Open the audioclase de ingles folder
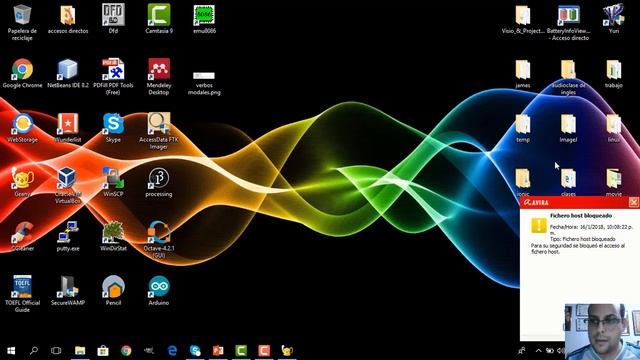Viewport: 640px width, 360px height. click(568, 77)
